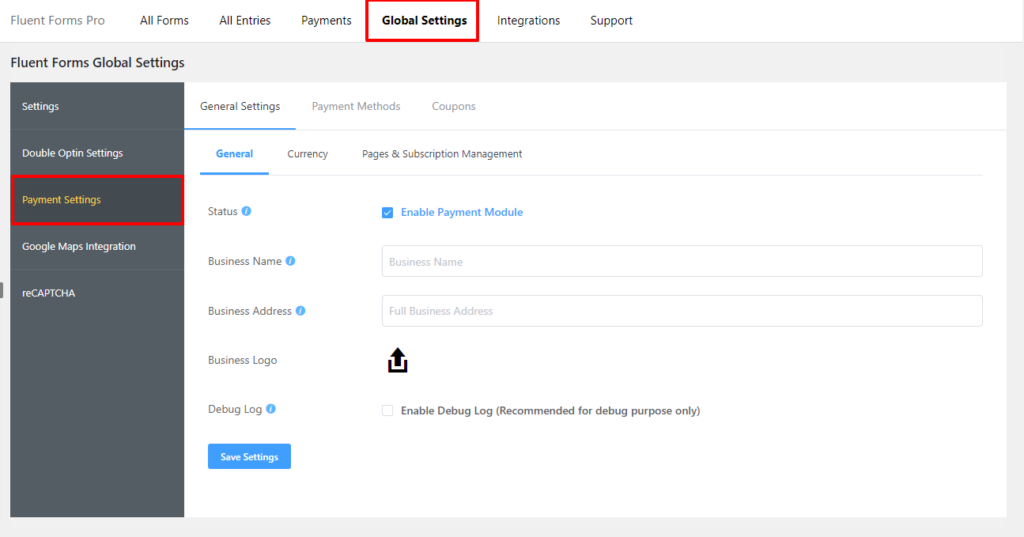Click the info icon next to Business Name
Viewport: 1024px width, 537px height.
(291, 261)
